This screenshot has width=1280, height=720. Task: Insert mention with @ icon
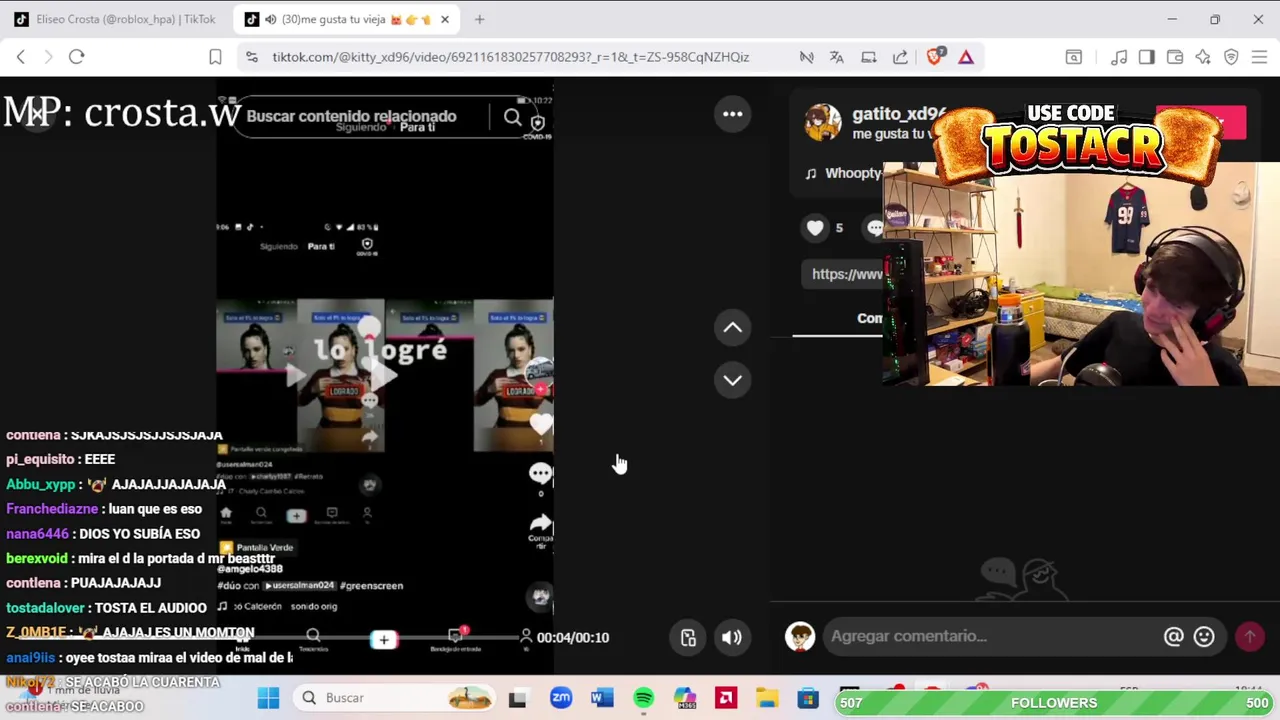(1174, 636)
